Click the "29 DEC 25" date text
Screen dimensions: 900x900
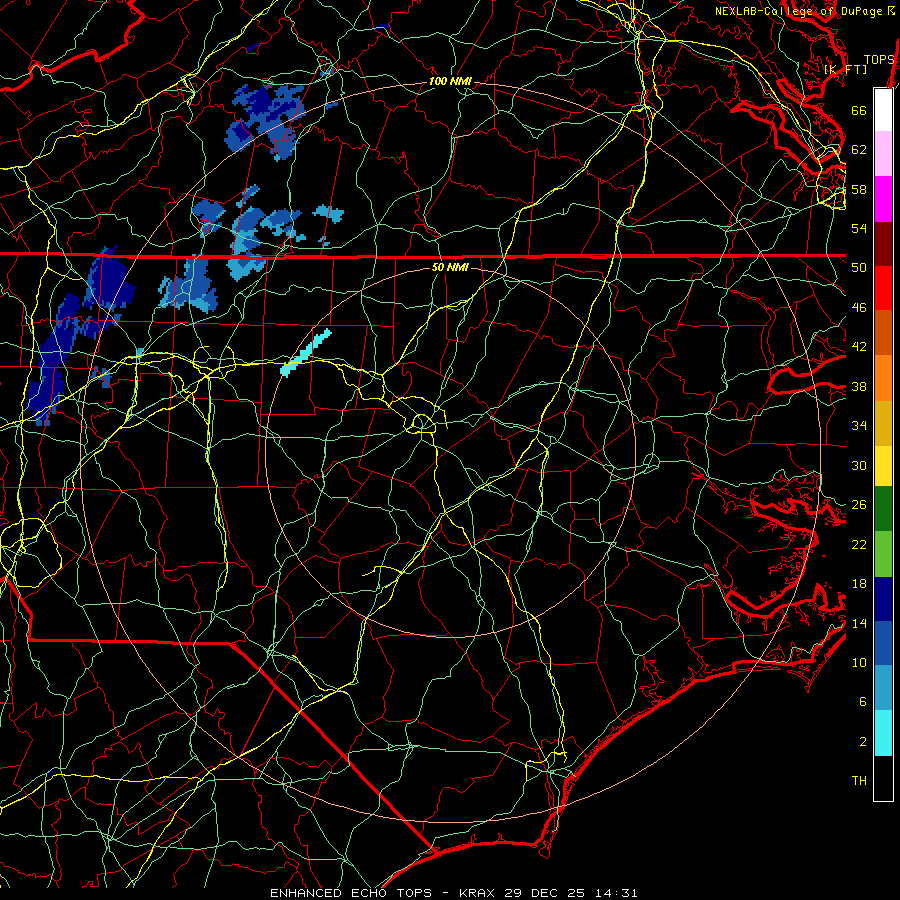pyautogui.click(x=545, y=893)
